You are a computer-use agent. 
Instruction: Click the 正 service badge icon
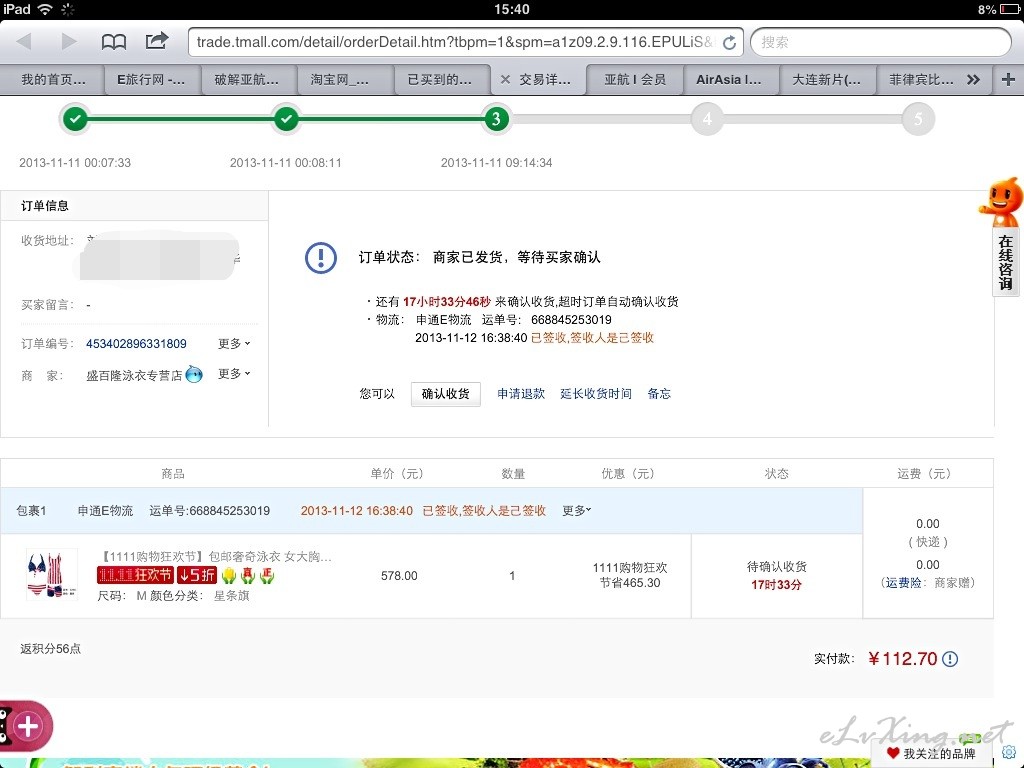pyautogui.click(x=267, y=575)
